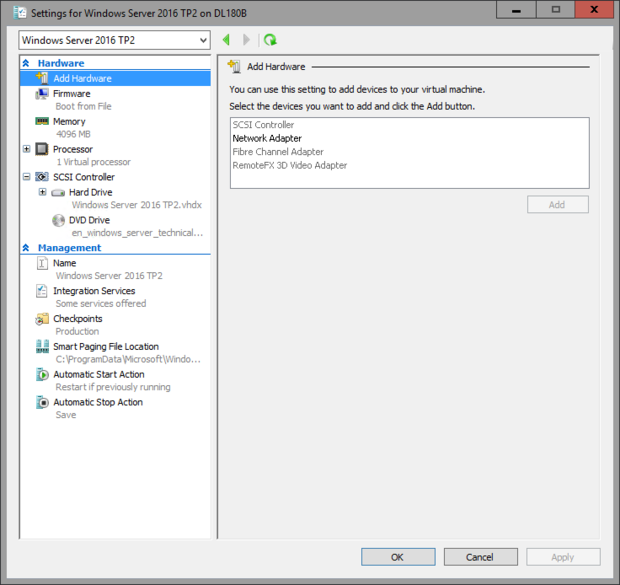620x585 pixels.
Task: Click 'Production' checkpoint type text
Action: click(77, 331)
